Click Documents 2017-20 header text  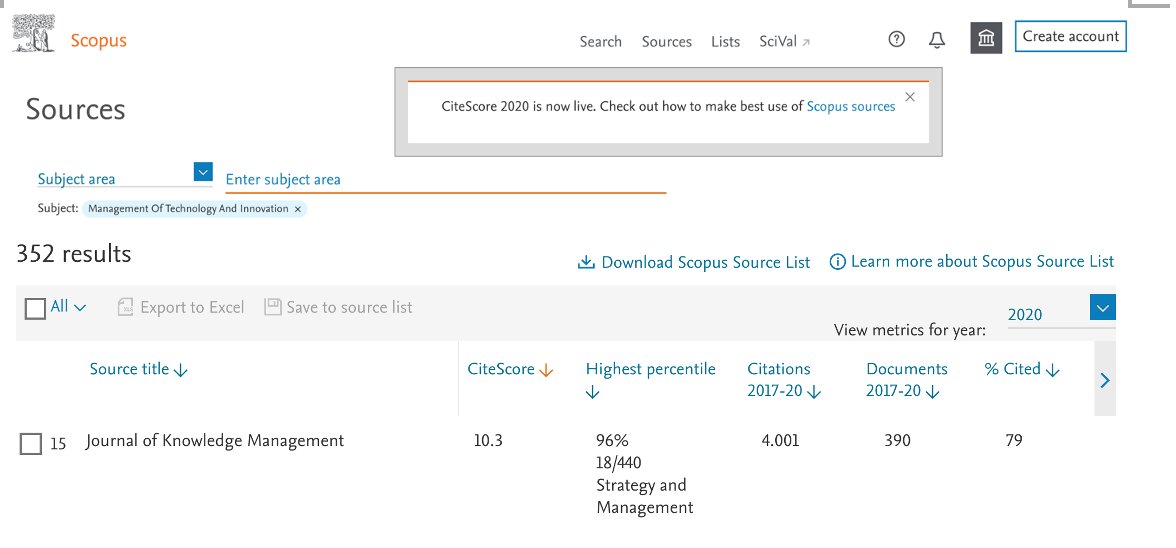(907, 379)
